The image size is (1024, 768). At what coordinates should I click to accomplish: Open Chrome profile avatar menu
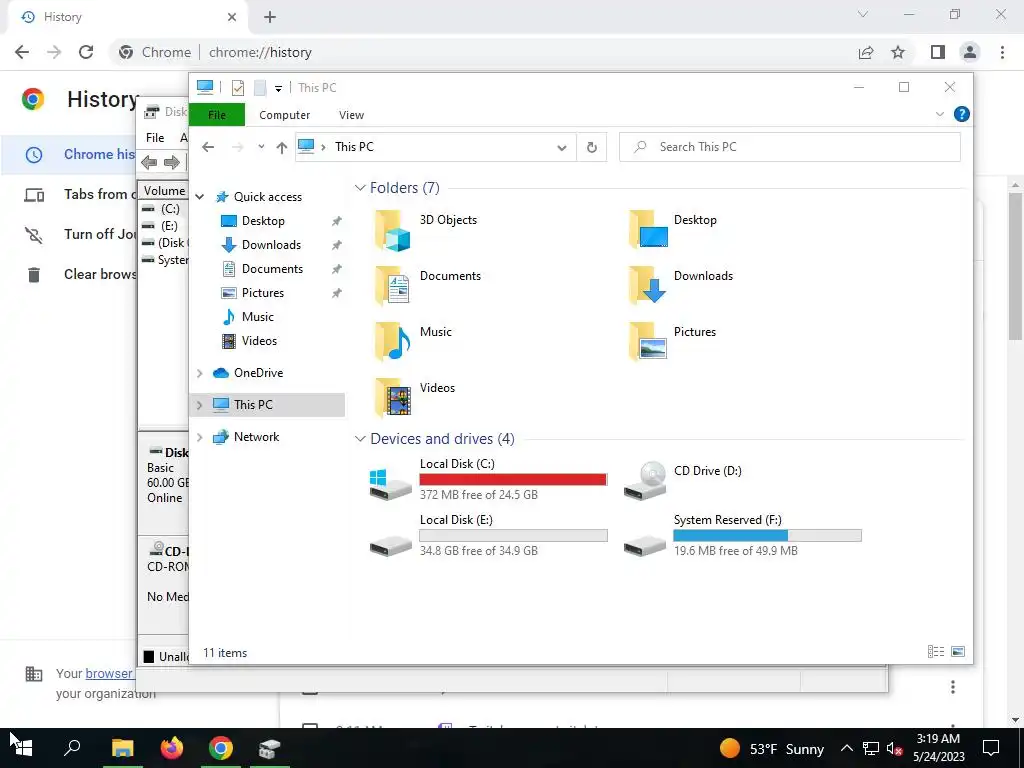970,52
